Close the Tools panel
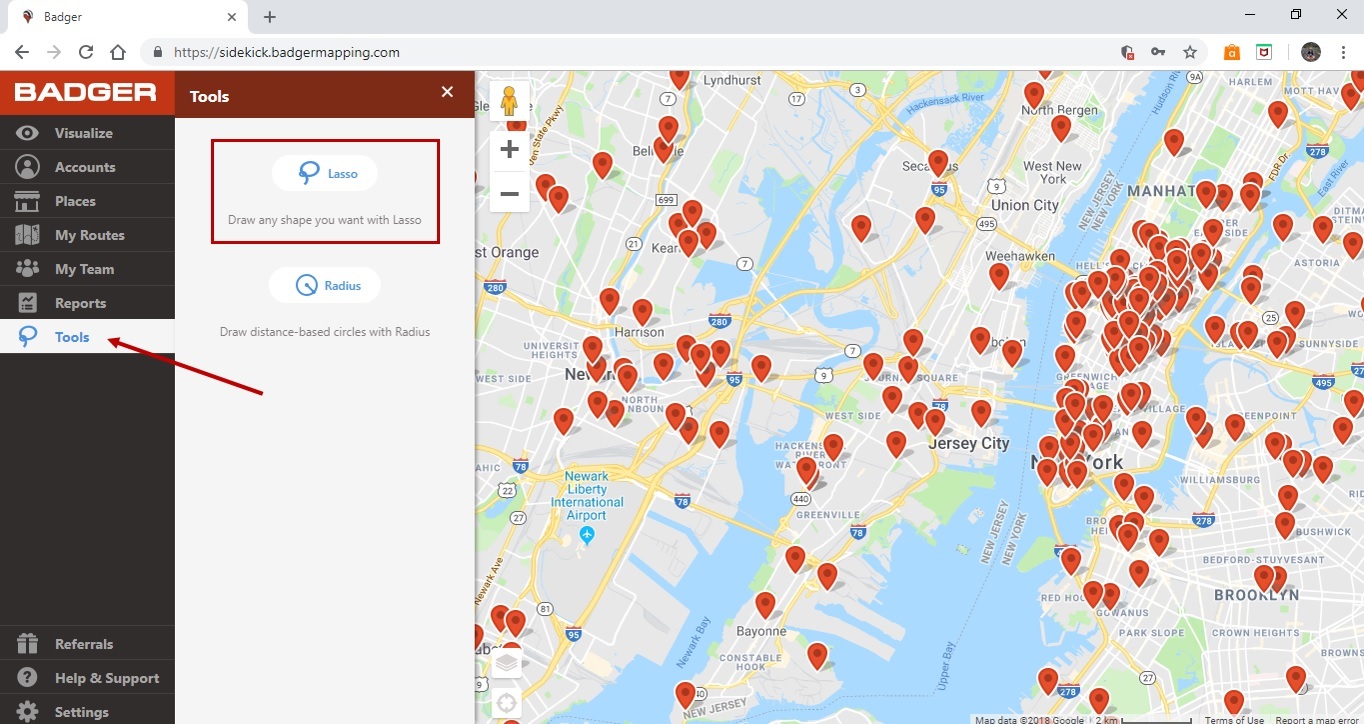The image size is (1364, 724). [x=447, y=91]
